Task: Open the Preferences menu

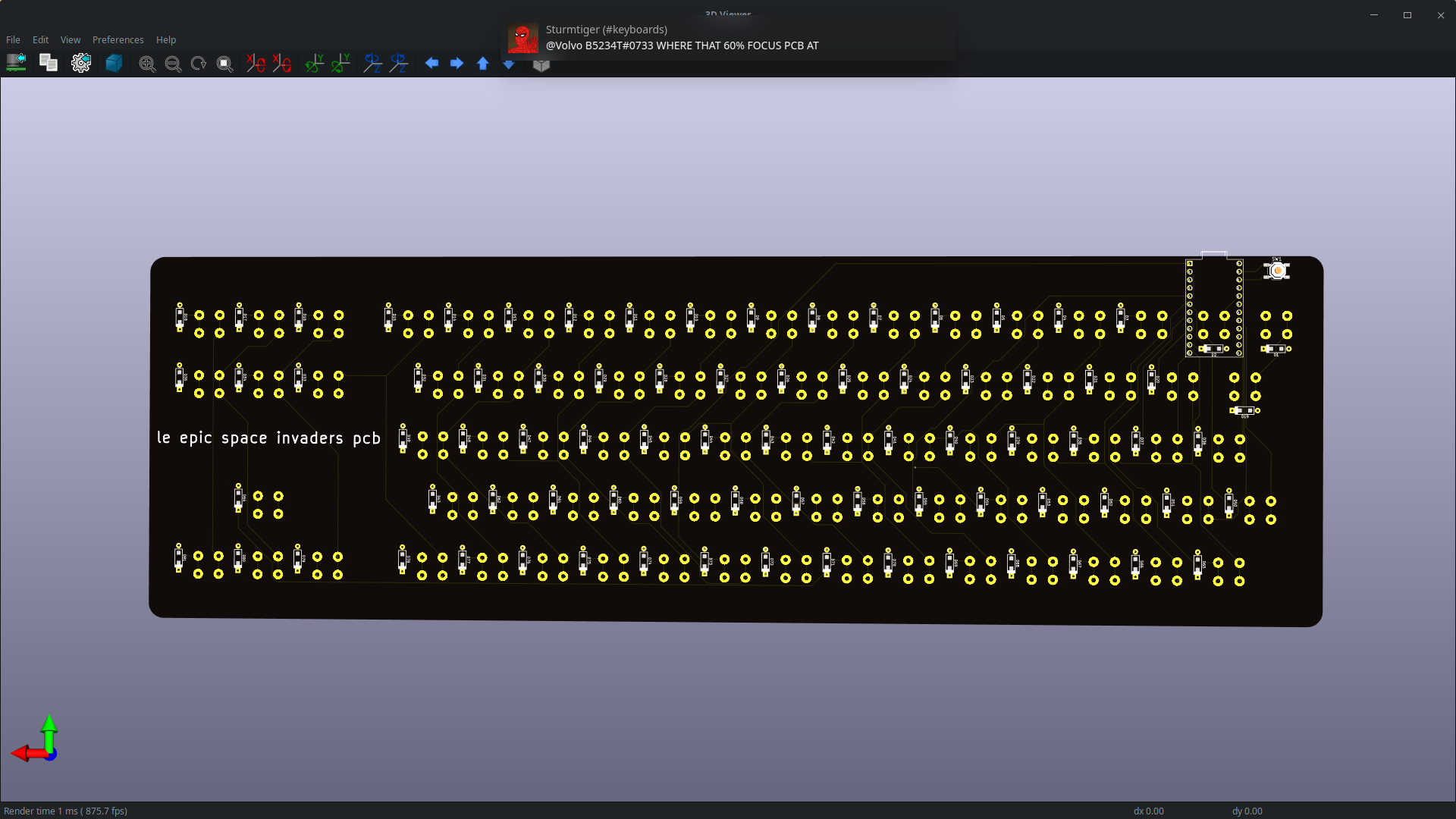Action: click(x=118, y=39)
